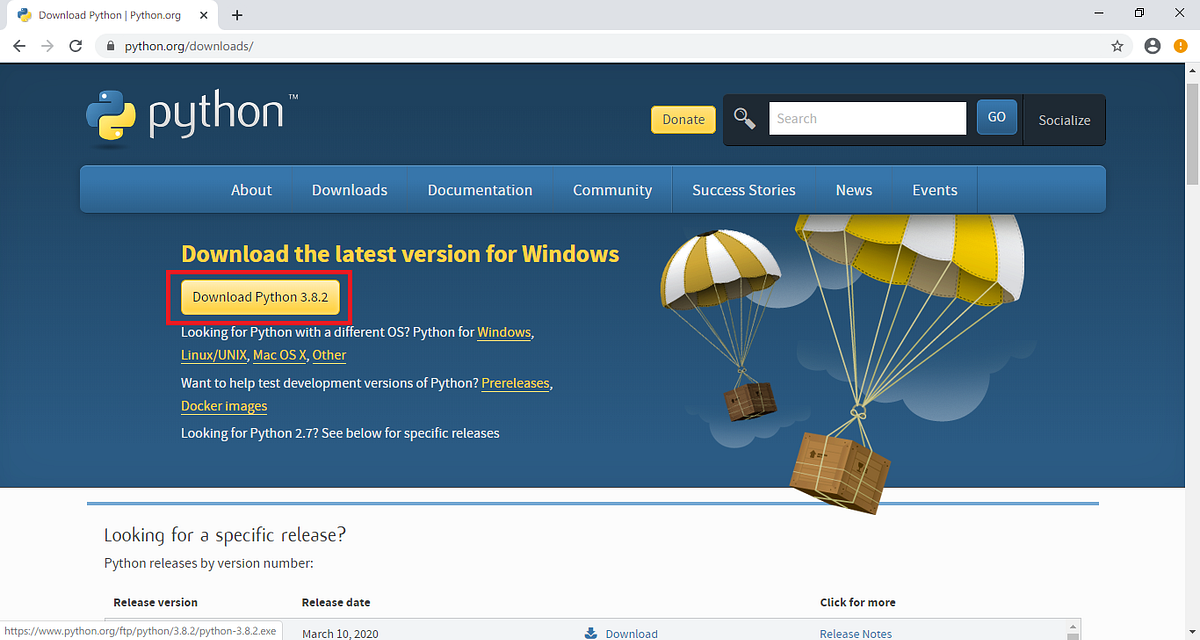Click the browser back arrow
The image size is (1200, 640).
tap(19, 45)
